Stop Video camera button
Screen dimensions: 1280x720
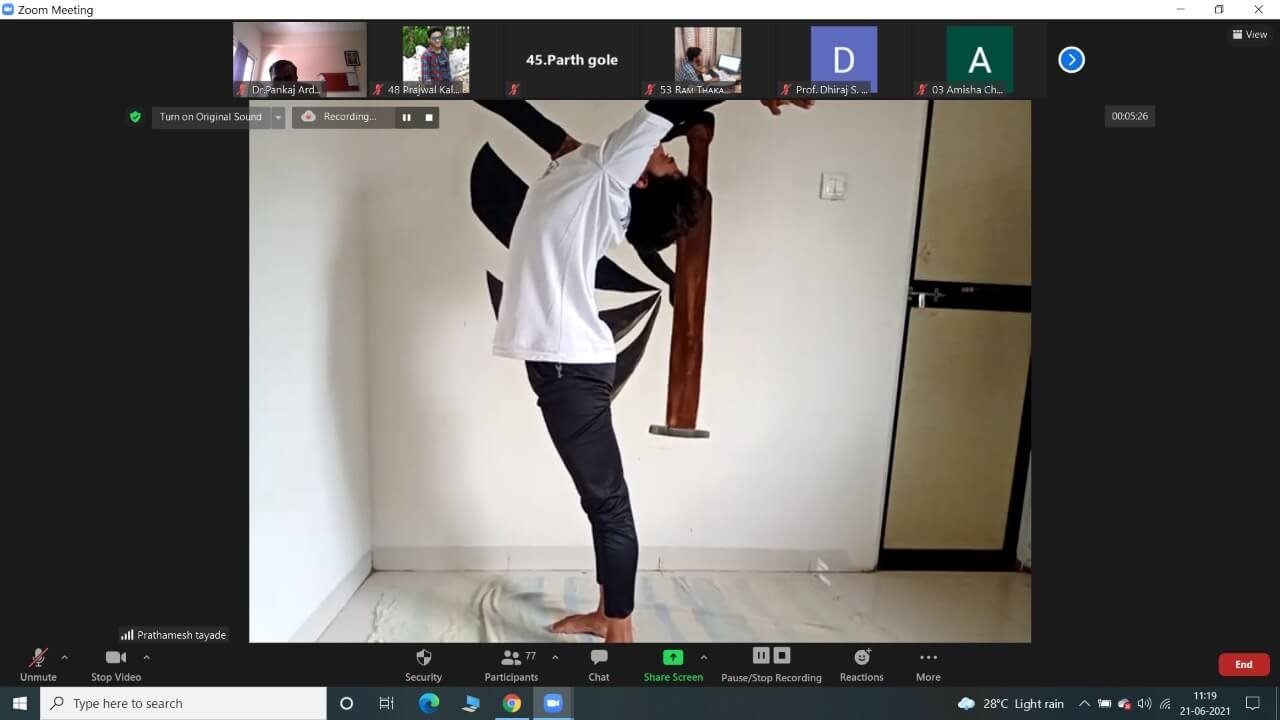click(116, 664)
